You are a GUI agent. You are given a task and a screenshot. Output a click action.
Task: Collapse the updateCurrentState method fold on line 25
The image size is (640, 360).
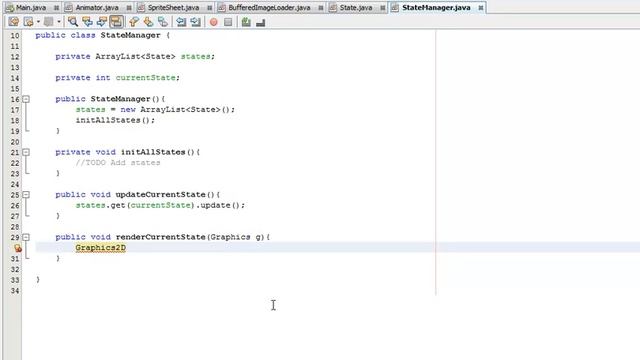tap(26, 195)
